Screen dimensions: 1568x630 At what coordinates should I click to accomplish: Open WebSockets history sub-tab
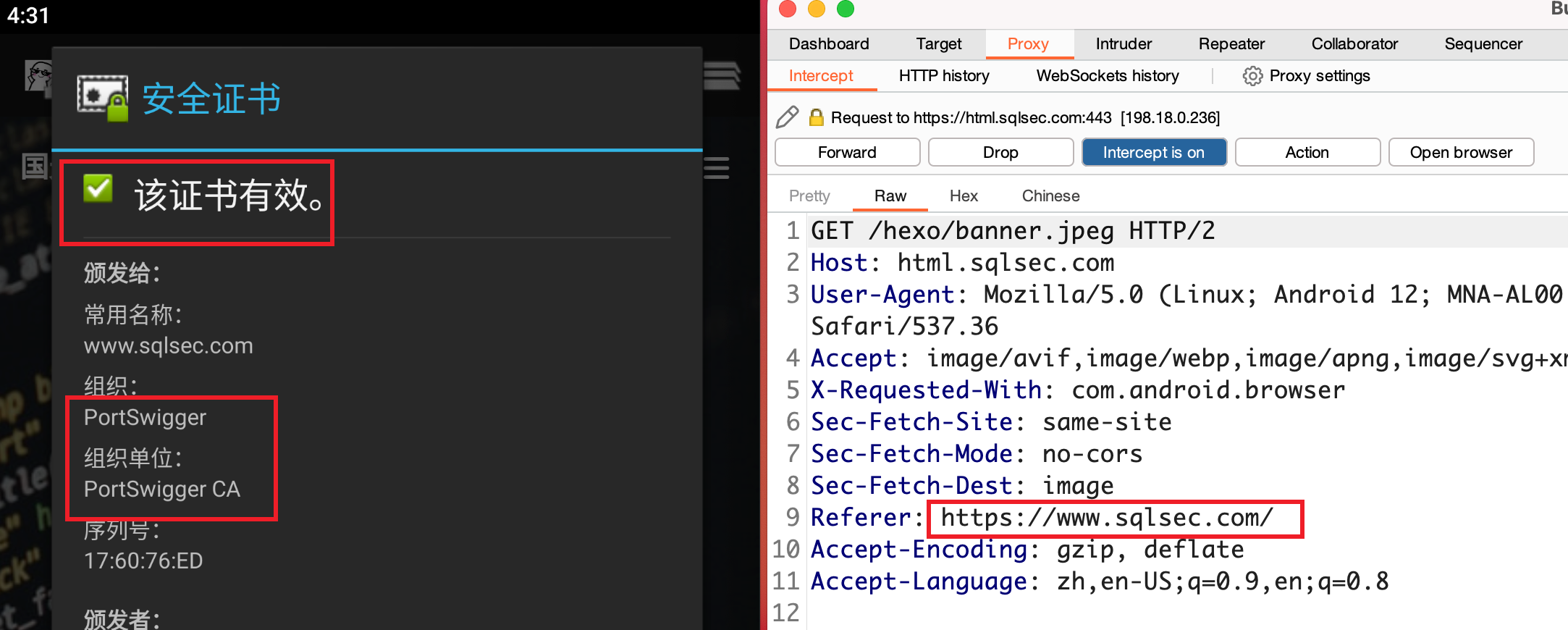click(x=1108, y=76)
